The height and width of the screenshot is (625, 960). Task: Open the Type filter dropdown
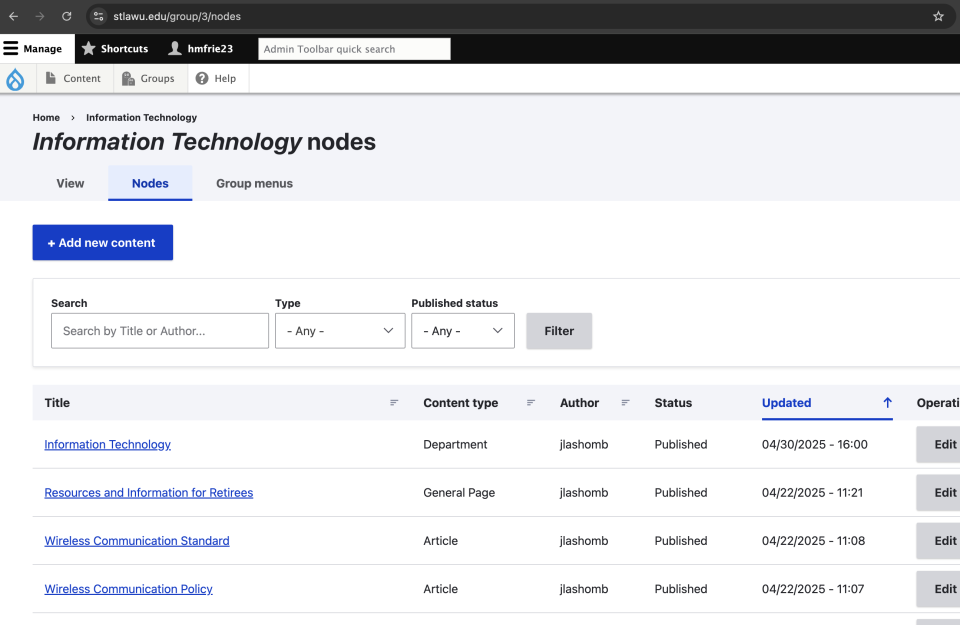[x=340, y=330]
